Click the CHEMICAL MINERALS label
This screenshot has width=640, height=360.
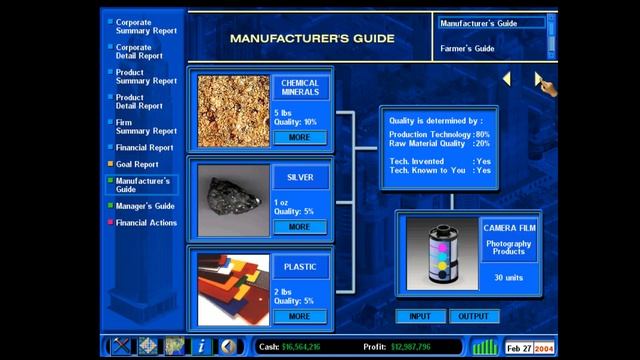[x=300, y=87]
